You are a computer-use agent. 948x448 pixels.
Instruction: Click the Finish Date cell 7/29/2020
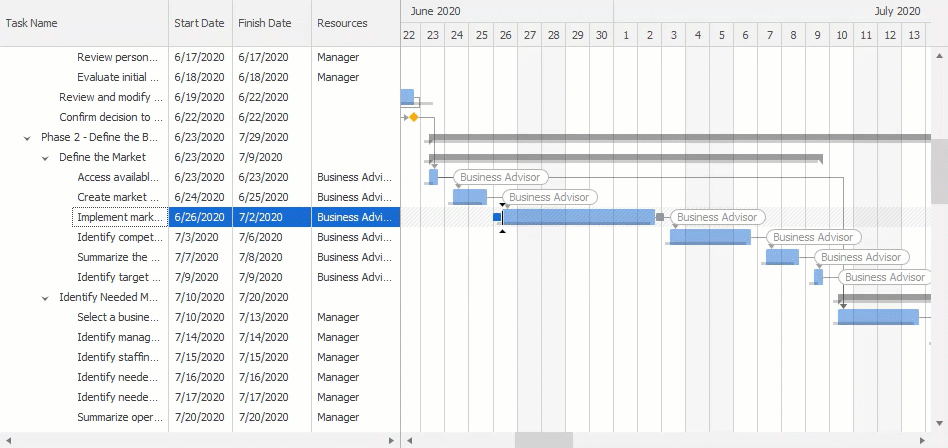click(272, 137)
